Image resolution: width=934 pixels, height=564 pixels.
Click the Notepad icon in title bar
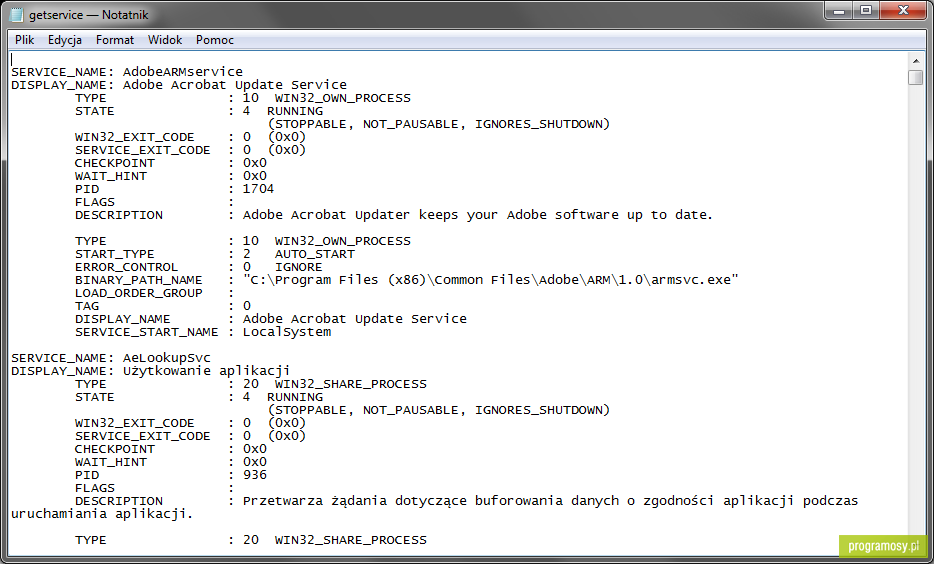[x=17, y=14]
